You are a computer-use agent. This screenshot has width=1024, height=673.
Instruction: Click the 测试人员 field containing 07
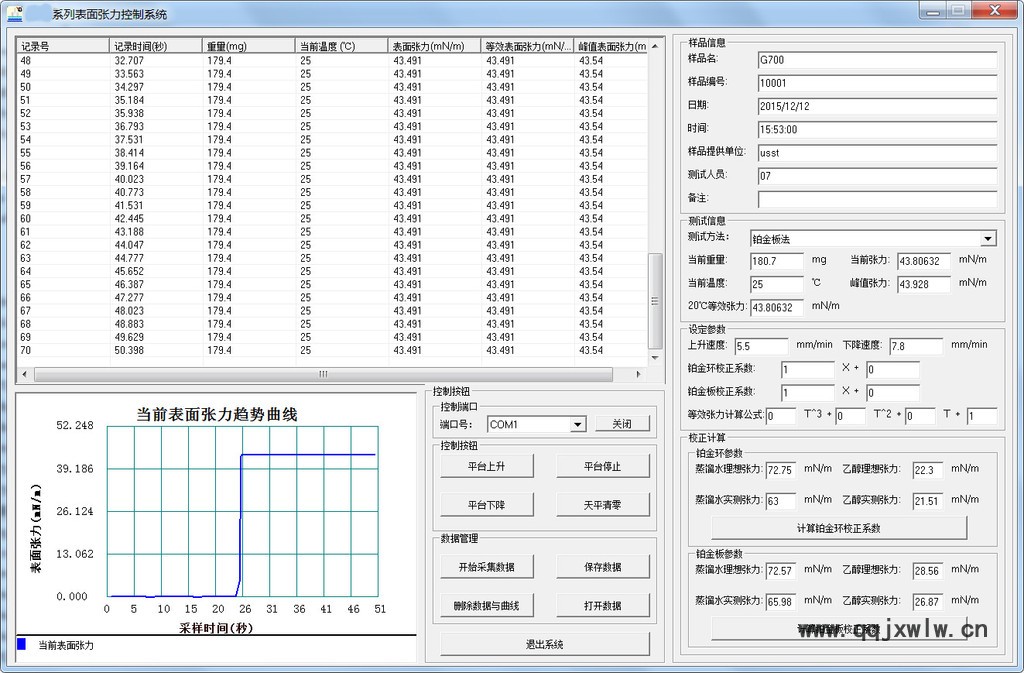[x=877, y=176]
